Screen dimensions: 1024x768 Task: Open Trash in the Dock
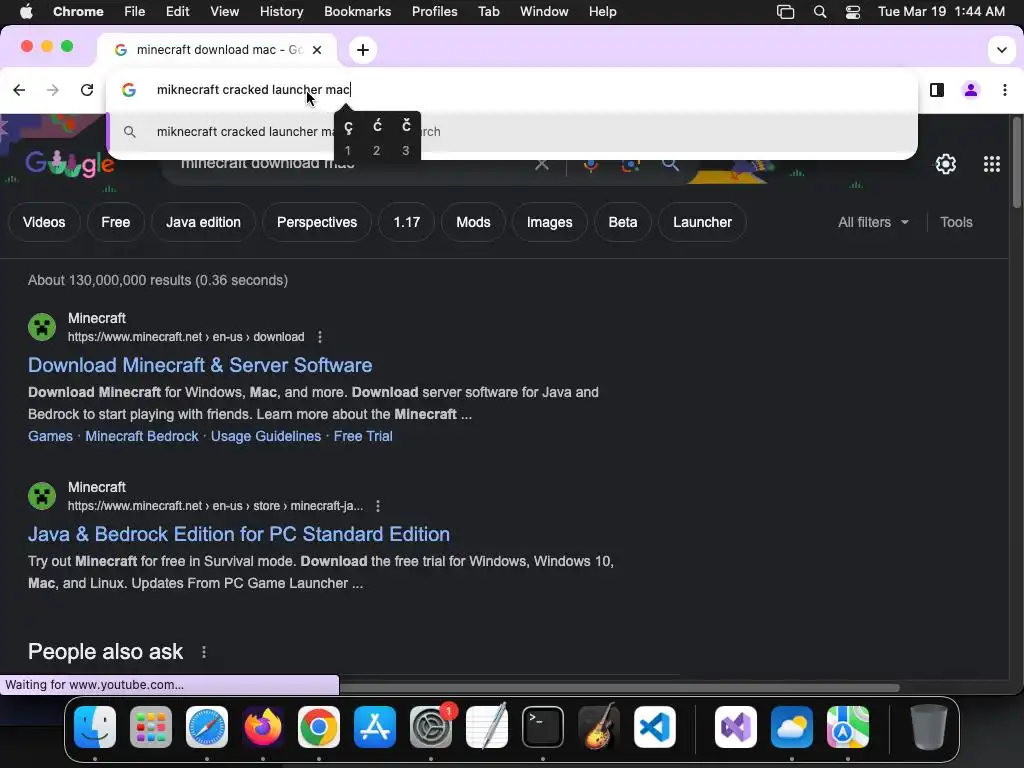click(929, 727)
